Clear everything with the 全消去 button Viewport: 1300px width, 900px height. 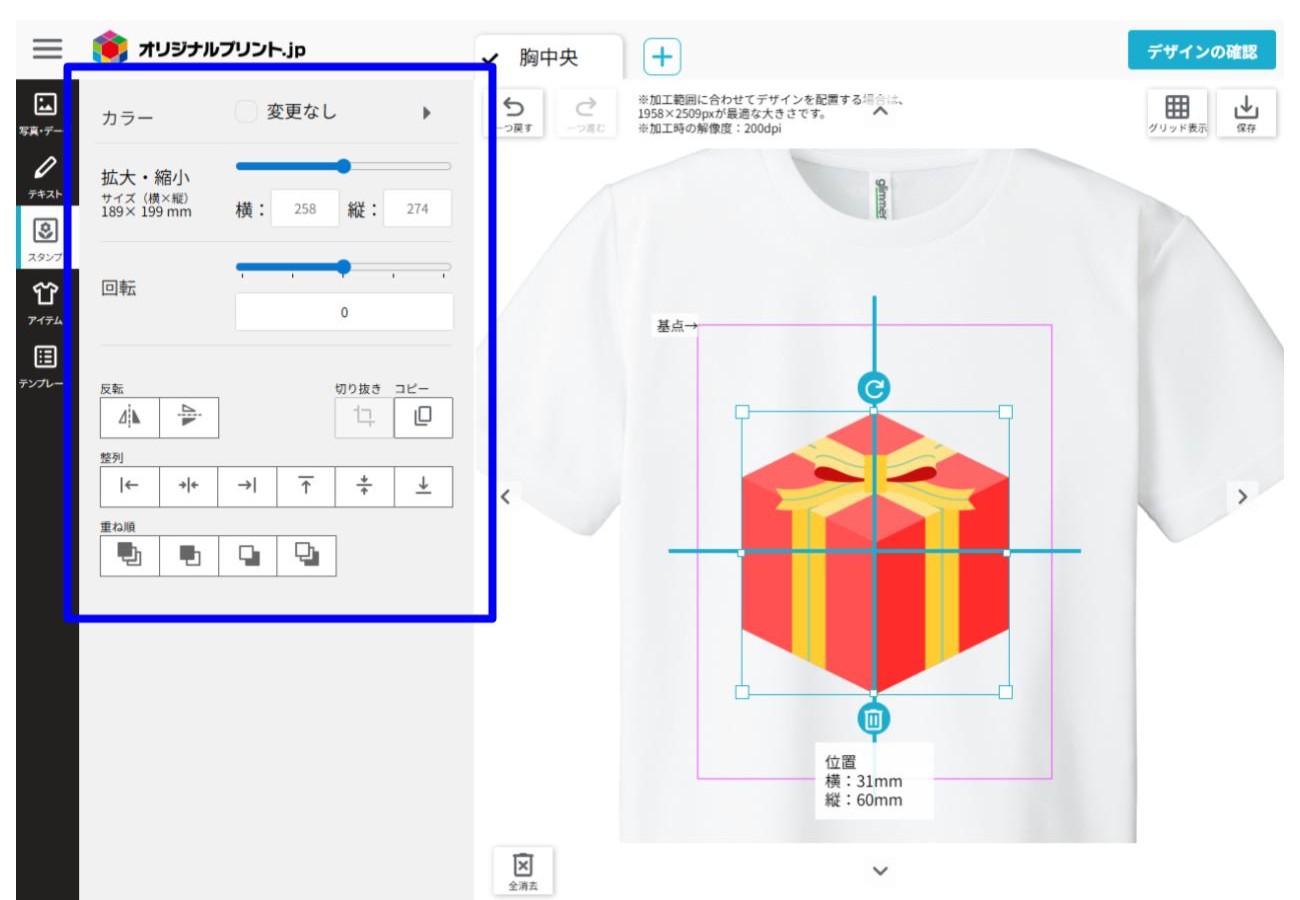[x=520, y=870]
